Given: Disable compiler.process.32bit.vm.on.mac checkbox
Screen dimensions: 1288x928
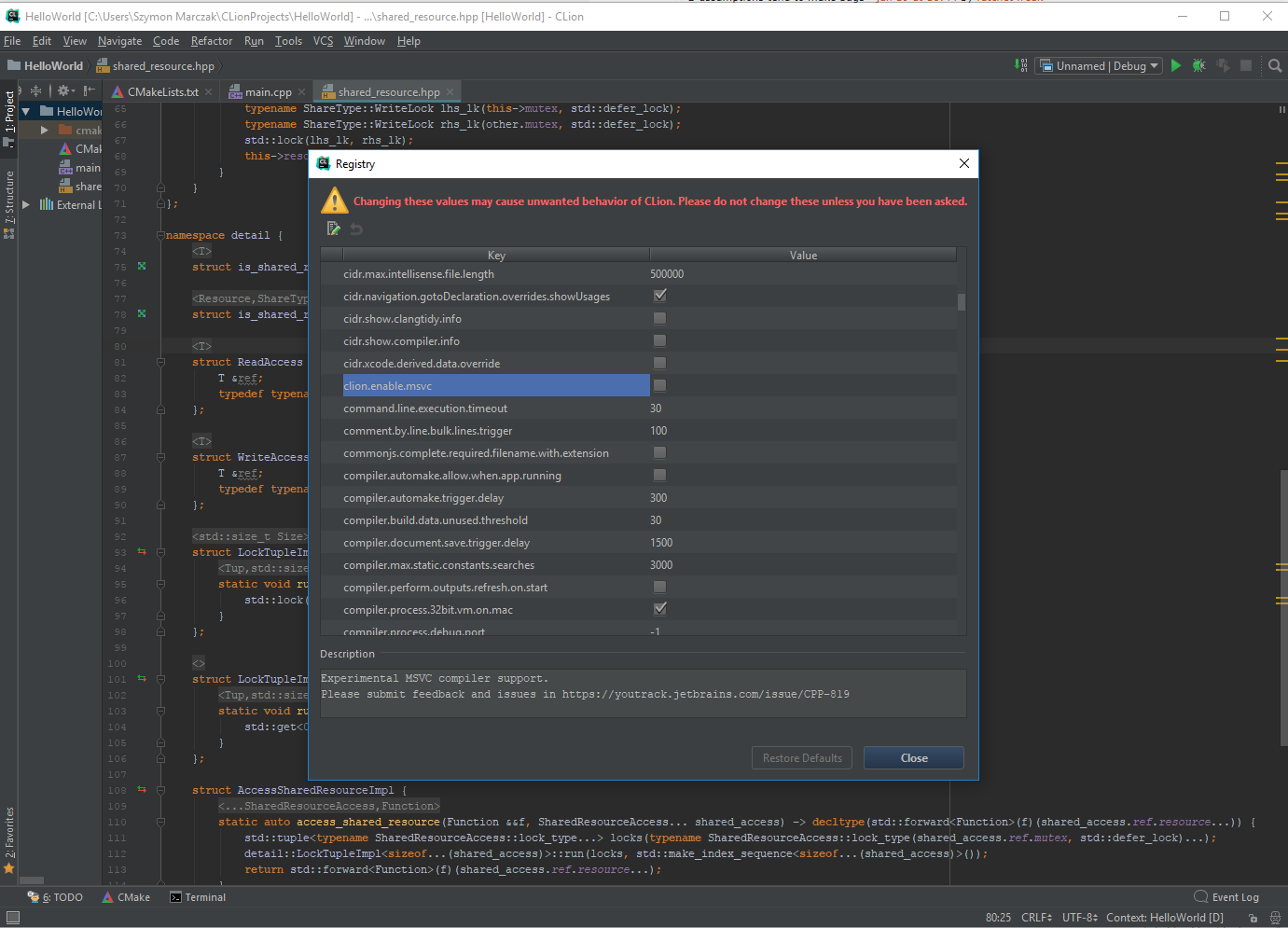Looking at the screenshot, I should pyautogui.click(x=659, y=609).
